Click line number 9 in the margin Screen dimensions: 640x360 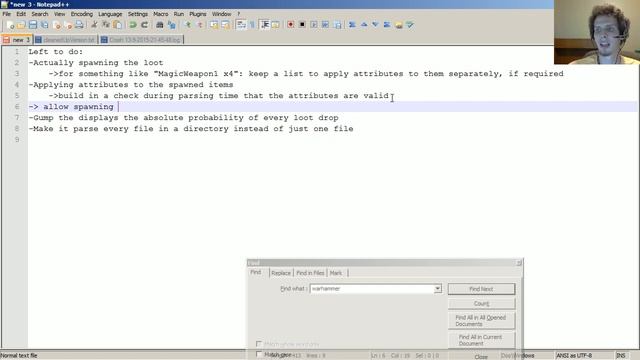point(17,140)
